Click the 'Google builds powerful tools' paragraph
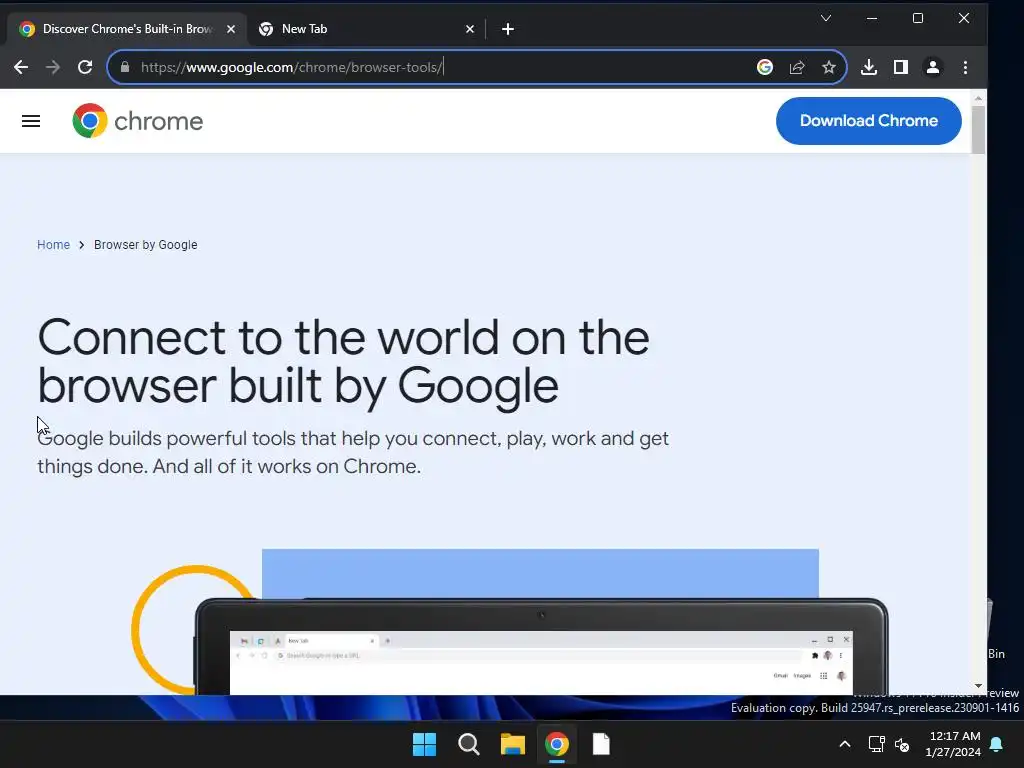This screenshot has width=1024, height=768. pos(353,452)
